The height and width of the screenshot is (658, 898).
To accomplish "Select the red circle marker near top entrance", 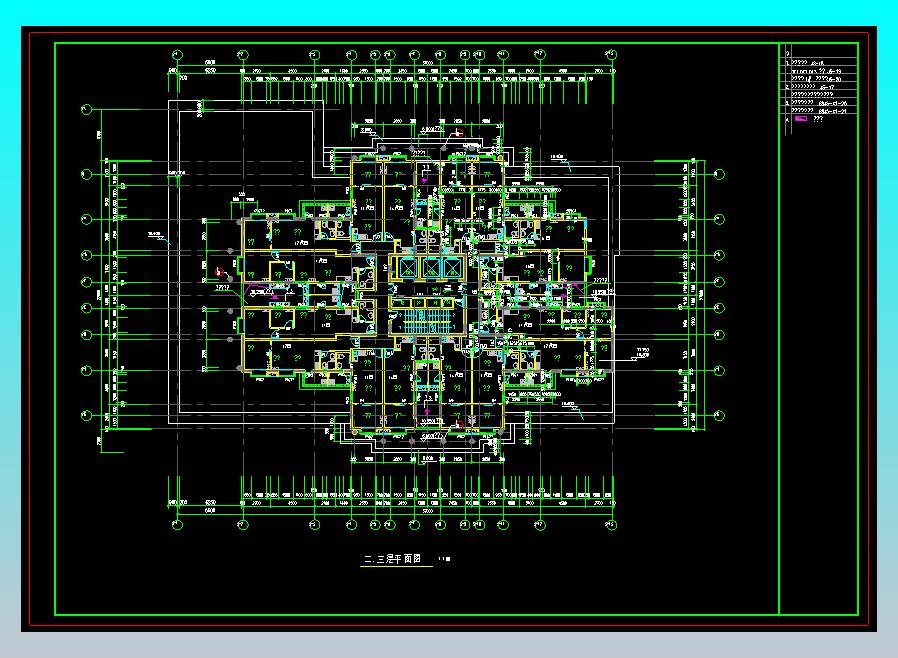I will click(x=459, y=133).
